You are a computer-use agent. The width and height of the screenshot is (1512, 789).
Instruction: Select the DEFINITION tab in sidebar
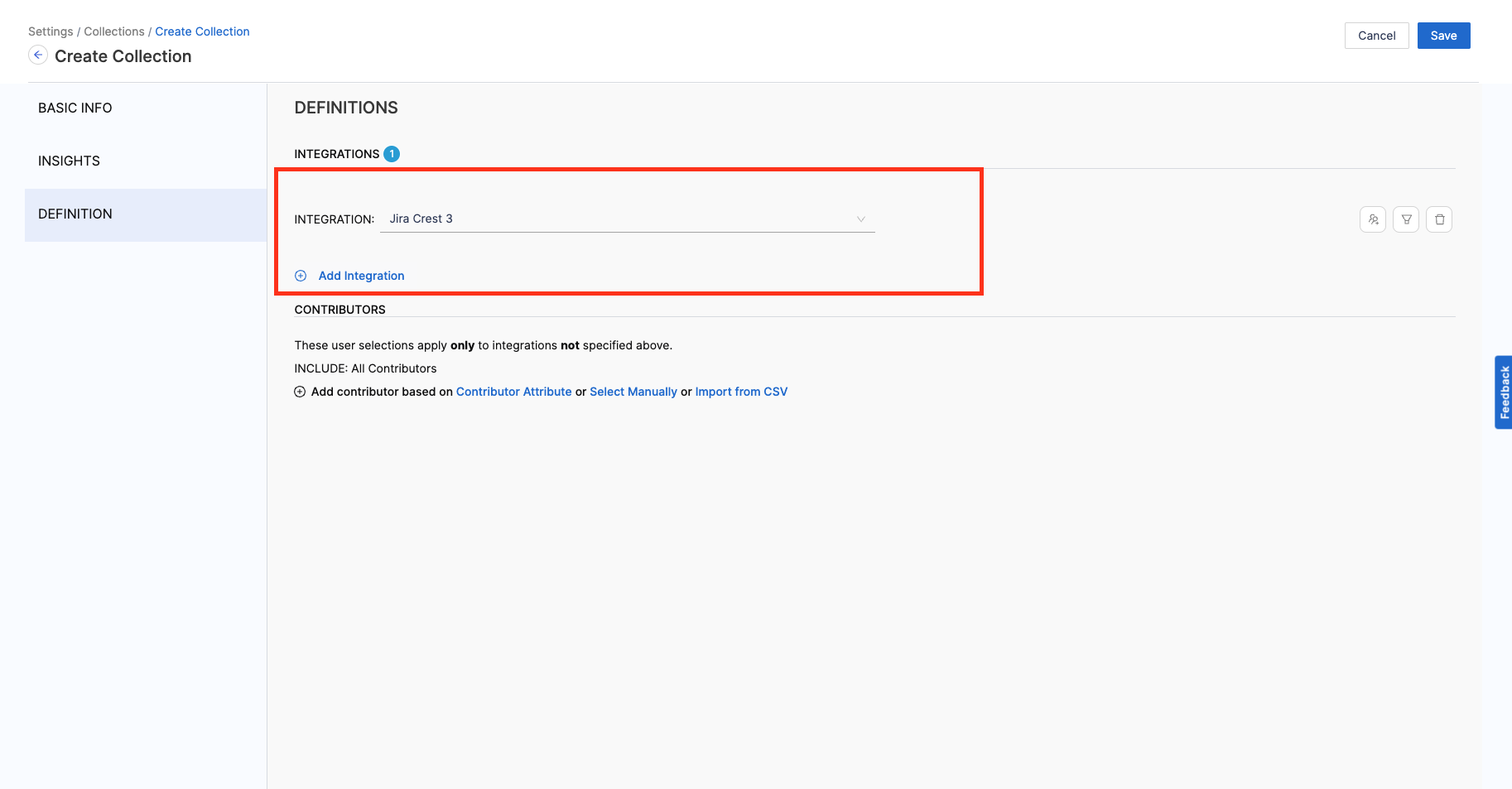75,214
